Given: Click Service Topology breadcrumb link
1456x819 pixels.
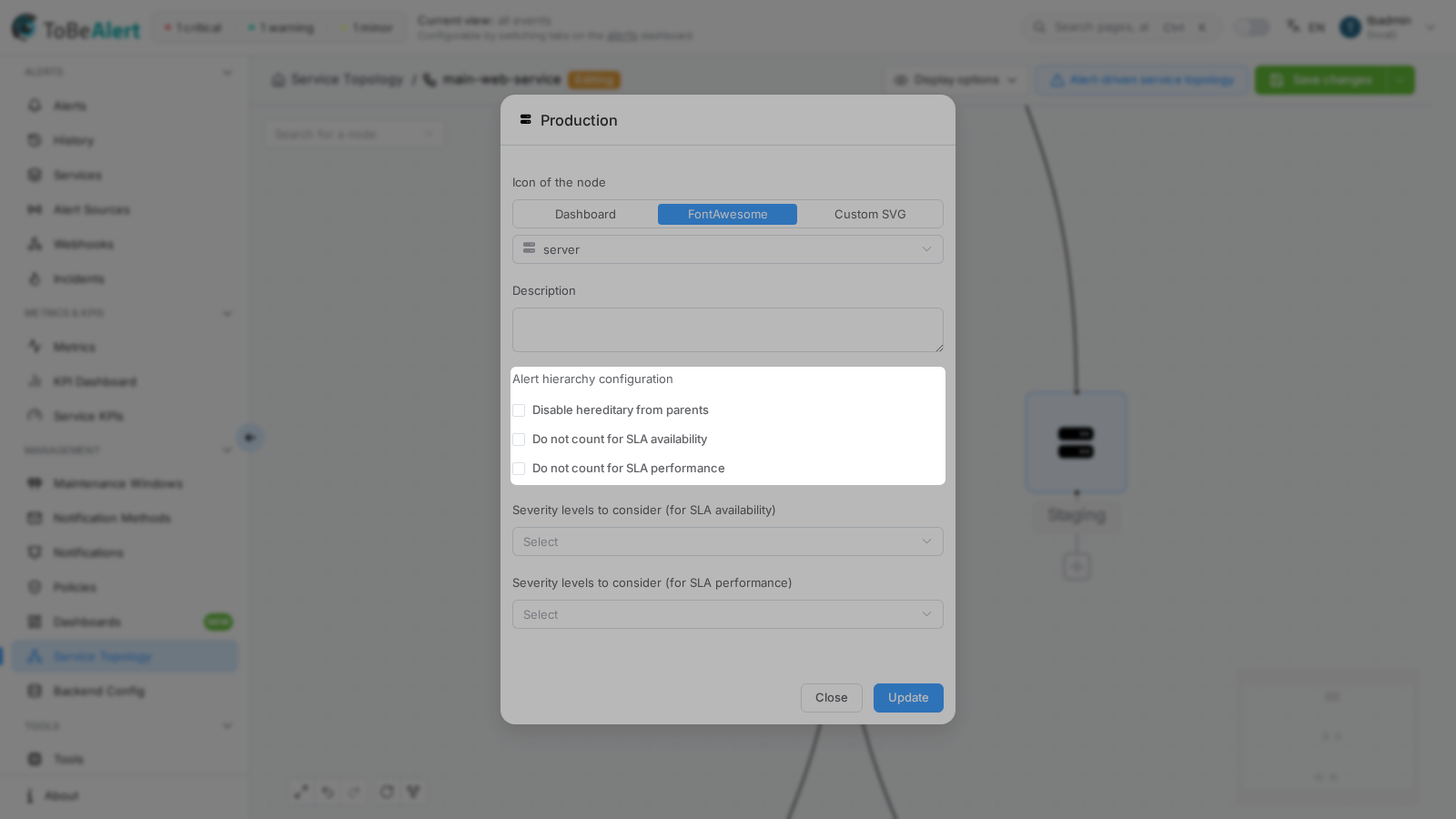Looking at the screenshot, I should (347, 80).
